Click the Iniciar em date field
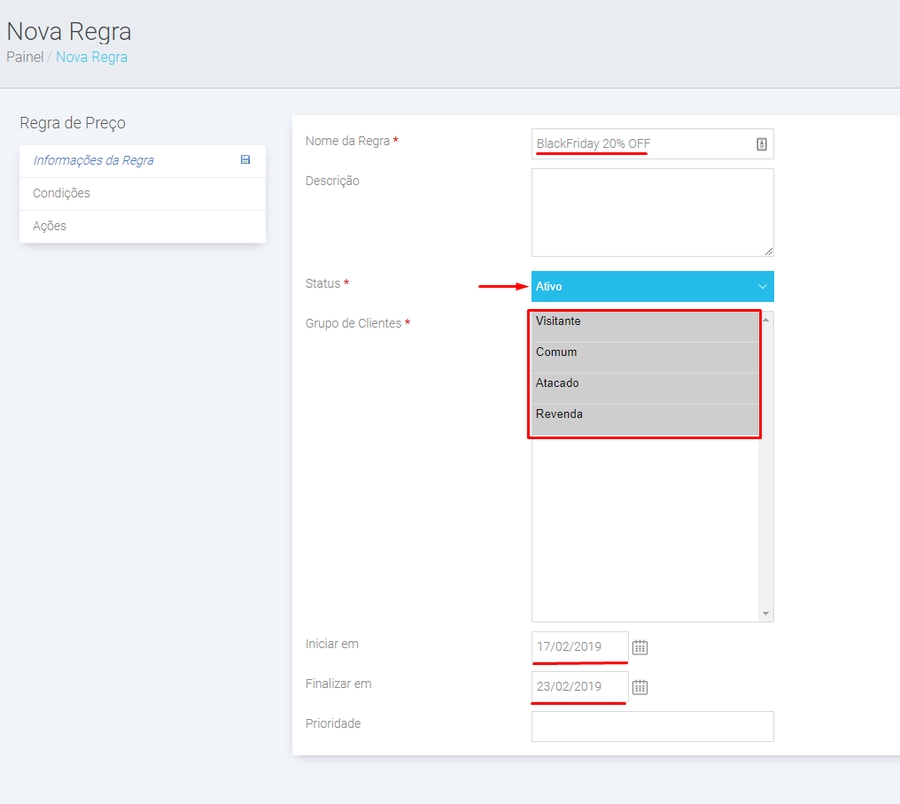Image resolution: width=900 pixels, height=804 pixels. pyautogui.click(x=580, y=646)
